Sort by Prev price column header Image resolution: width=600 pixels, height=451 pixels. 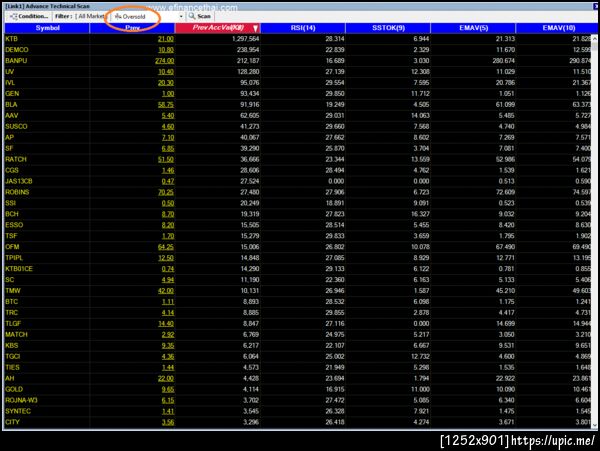point(132,28)
